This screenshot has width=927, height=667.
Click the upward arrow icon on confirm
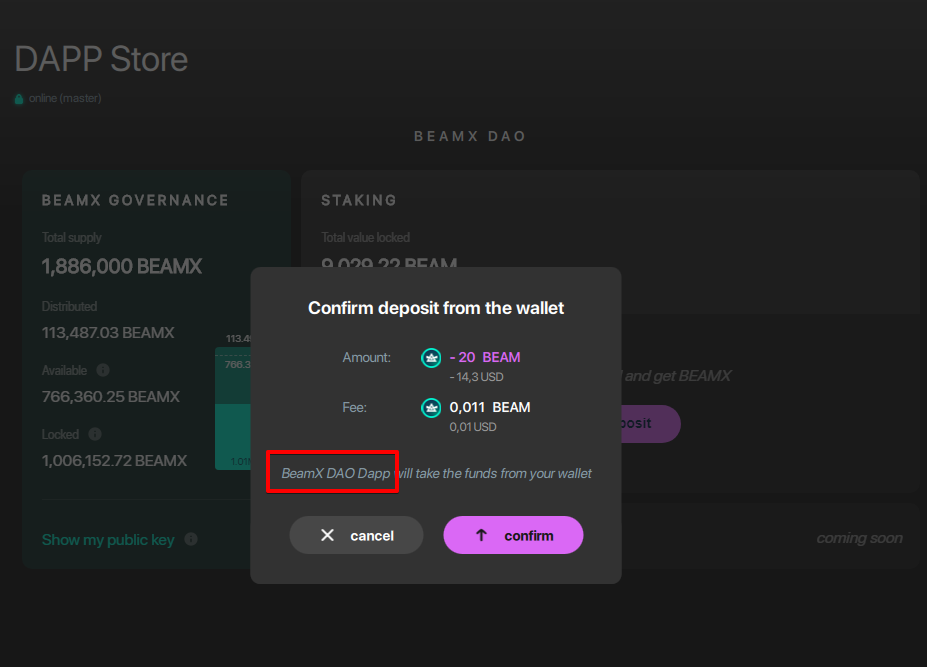coord(482,534)
